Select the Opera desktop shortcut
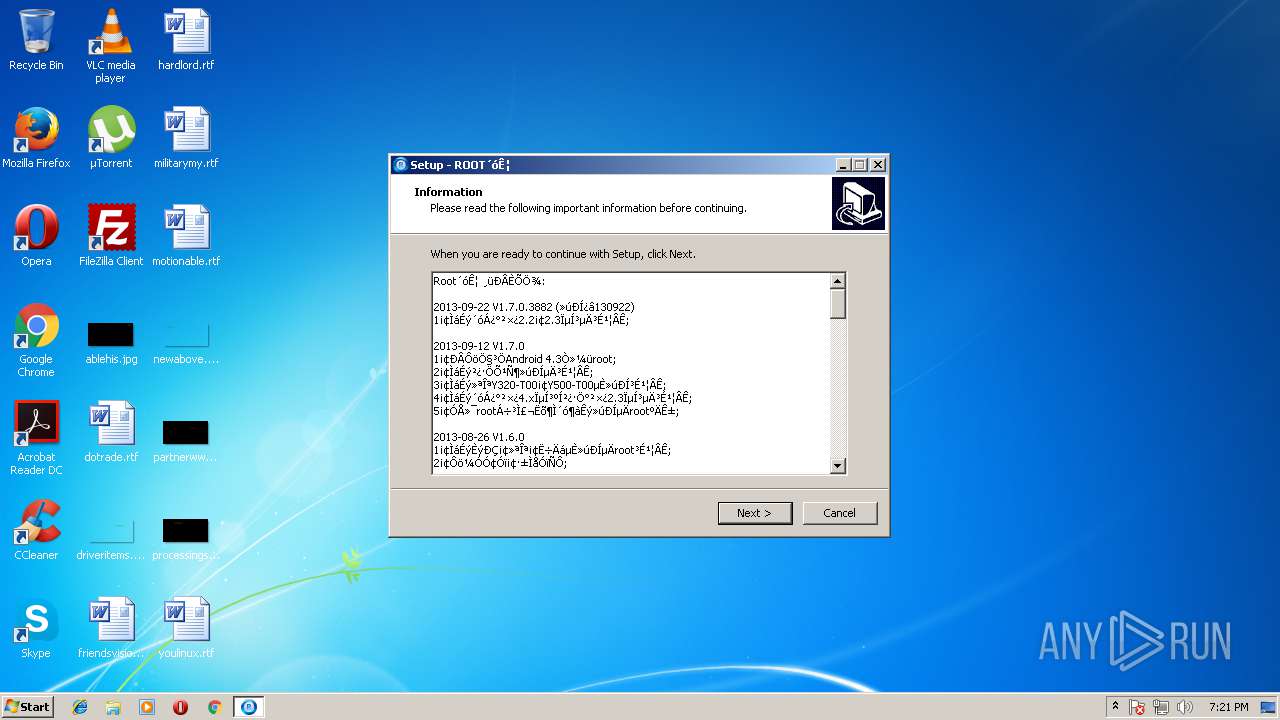The height and width of the screenshot is (720, 1280). pyautogui.click(x=36, y=236)
